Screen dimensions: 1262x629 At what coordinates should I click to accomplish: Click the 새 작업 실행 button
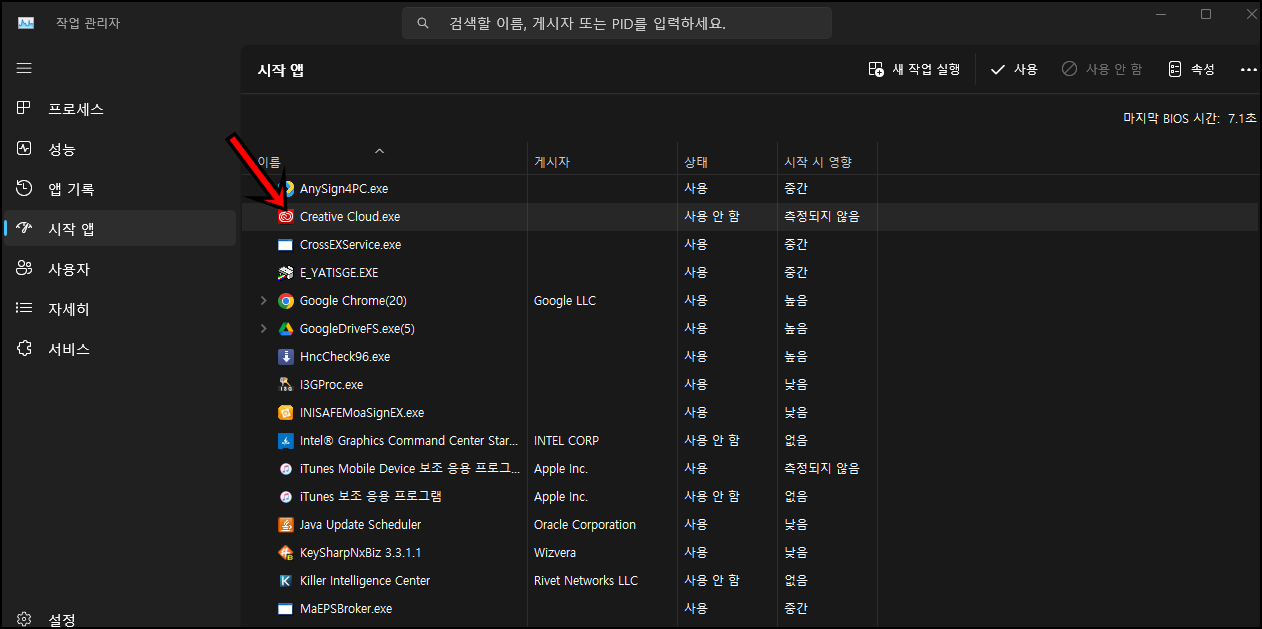[x=914, y=69]
